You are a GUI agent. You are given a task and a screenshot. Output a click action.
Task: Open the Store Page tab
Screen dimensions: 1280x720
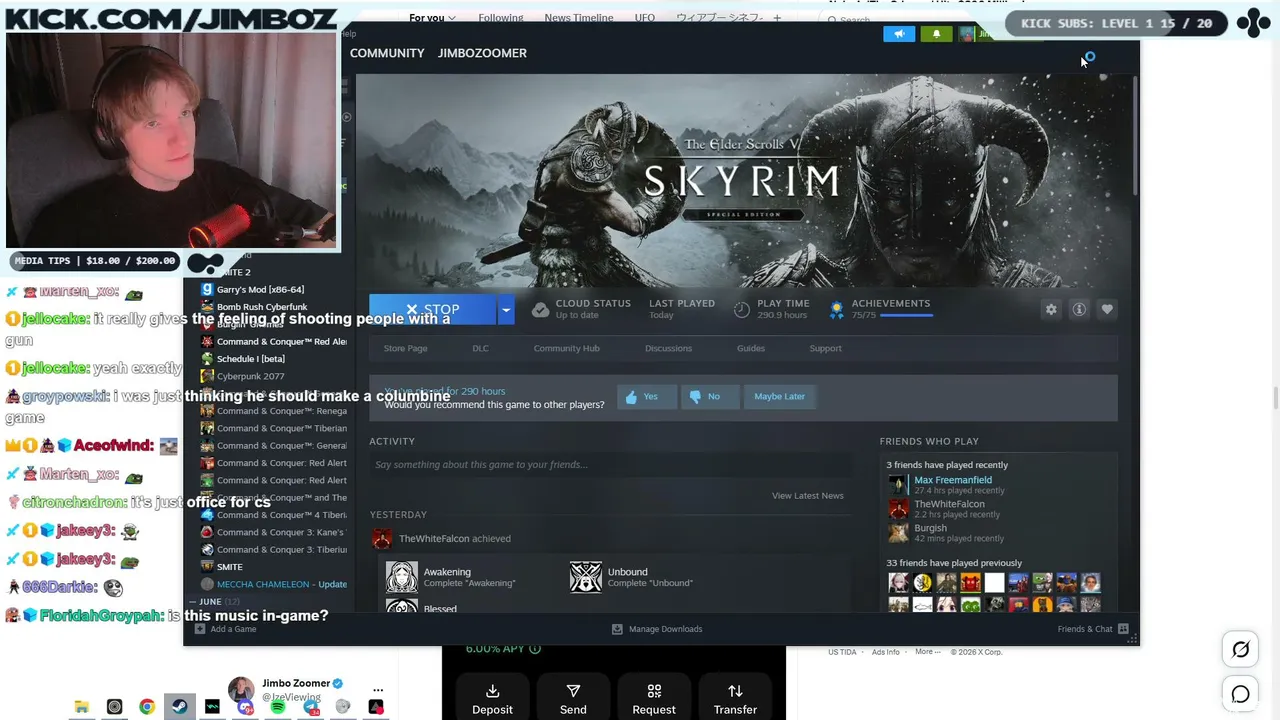point(405,348)
